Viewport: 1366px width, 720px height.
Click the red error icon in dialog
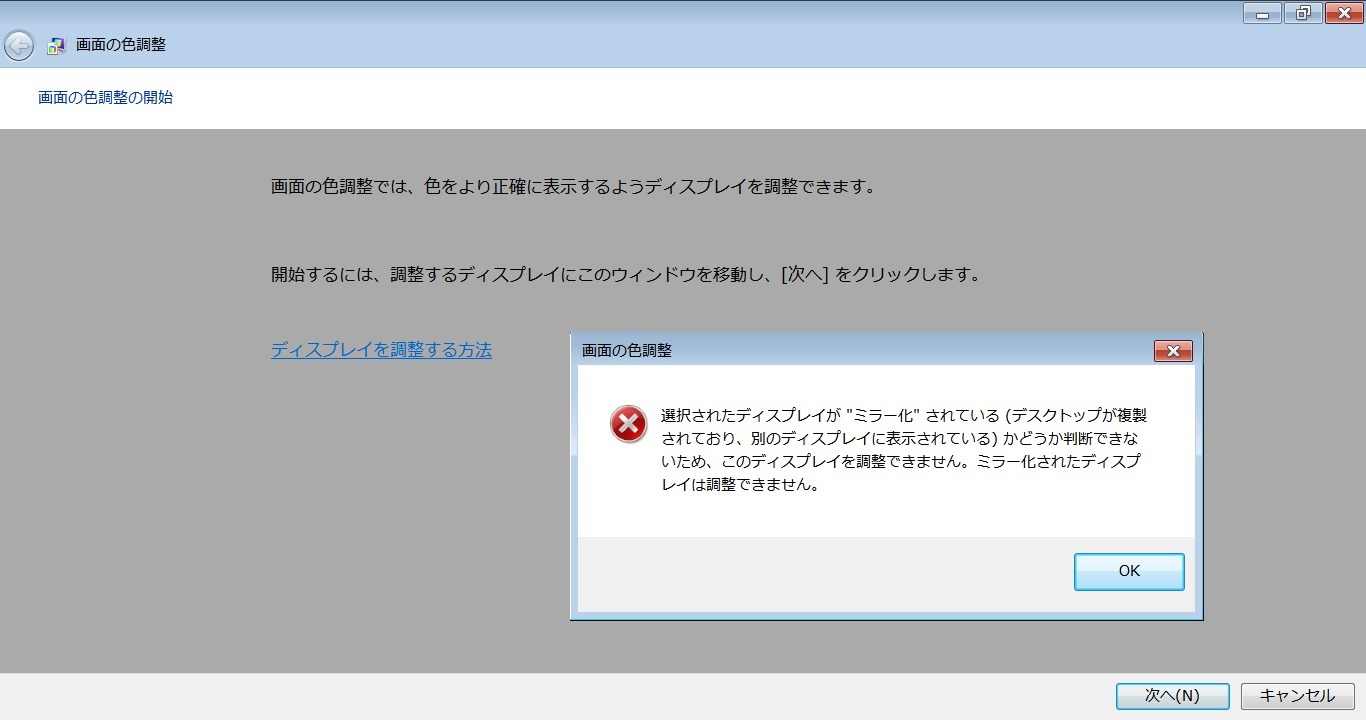628,424
